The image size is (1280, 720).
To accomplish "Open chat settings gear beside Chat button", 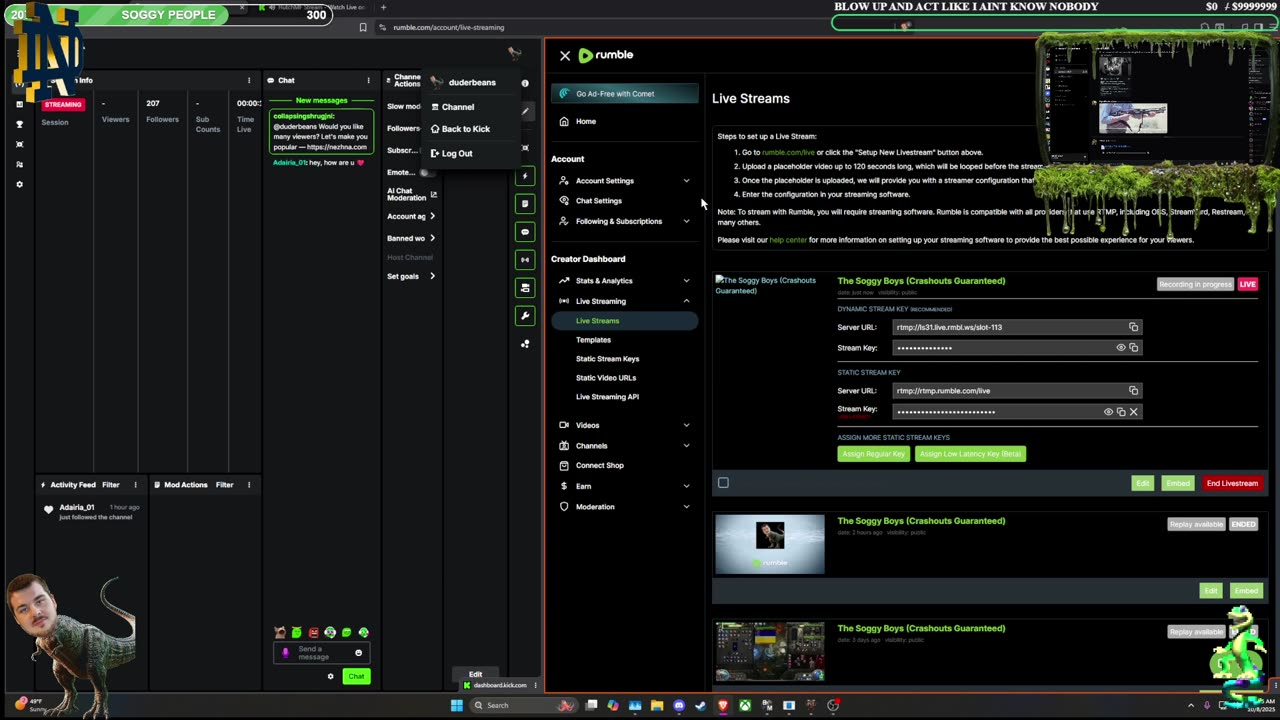I will (x=330, y=677).
